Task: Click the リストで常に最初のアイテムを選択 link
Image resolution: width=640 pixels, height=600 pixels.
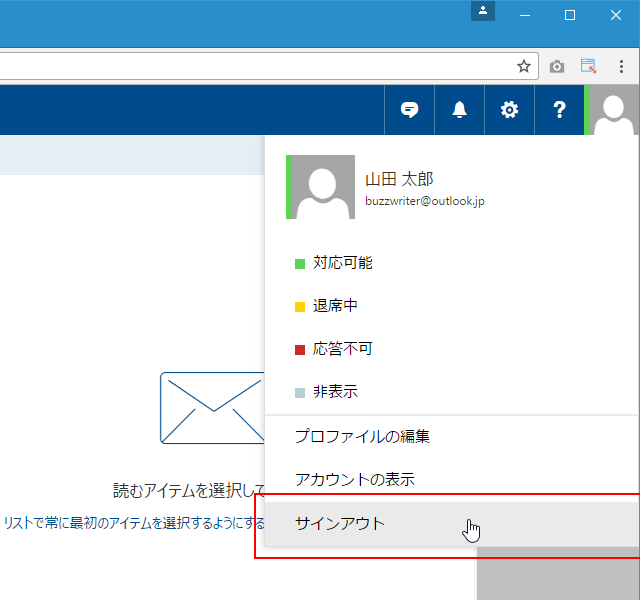Action: 134,523
